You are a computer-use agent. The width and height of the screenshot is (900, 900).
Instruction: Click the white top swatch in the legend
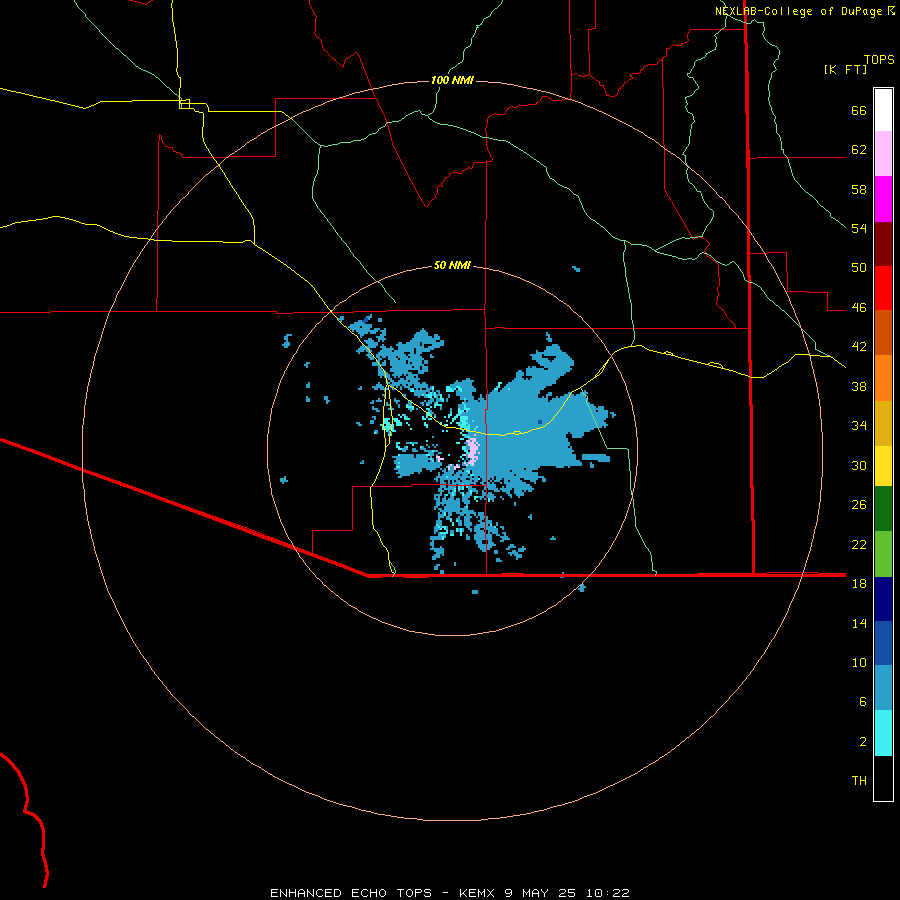(883, 110)
